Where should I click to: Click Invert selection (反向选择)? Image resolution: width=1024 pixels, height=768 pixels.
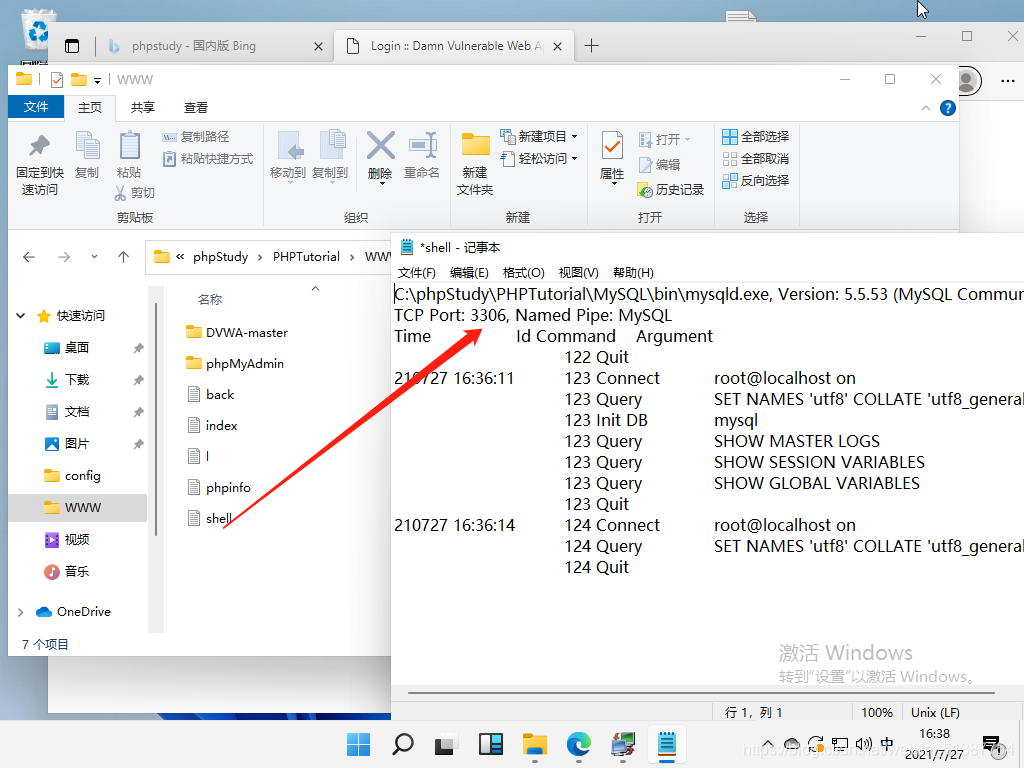pos(756,181)
